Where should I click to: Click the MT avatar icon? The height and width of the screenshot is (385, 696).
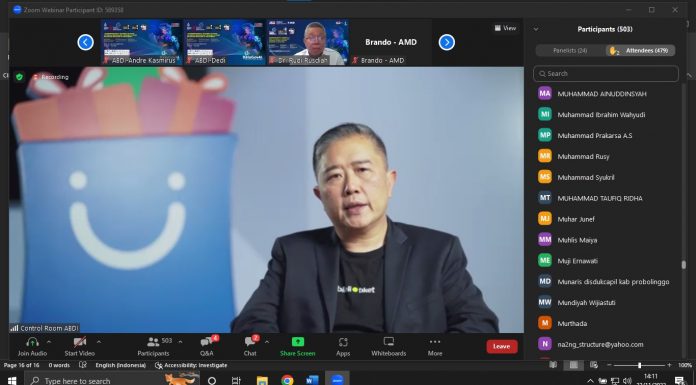click(545, 198)
